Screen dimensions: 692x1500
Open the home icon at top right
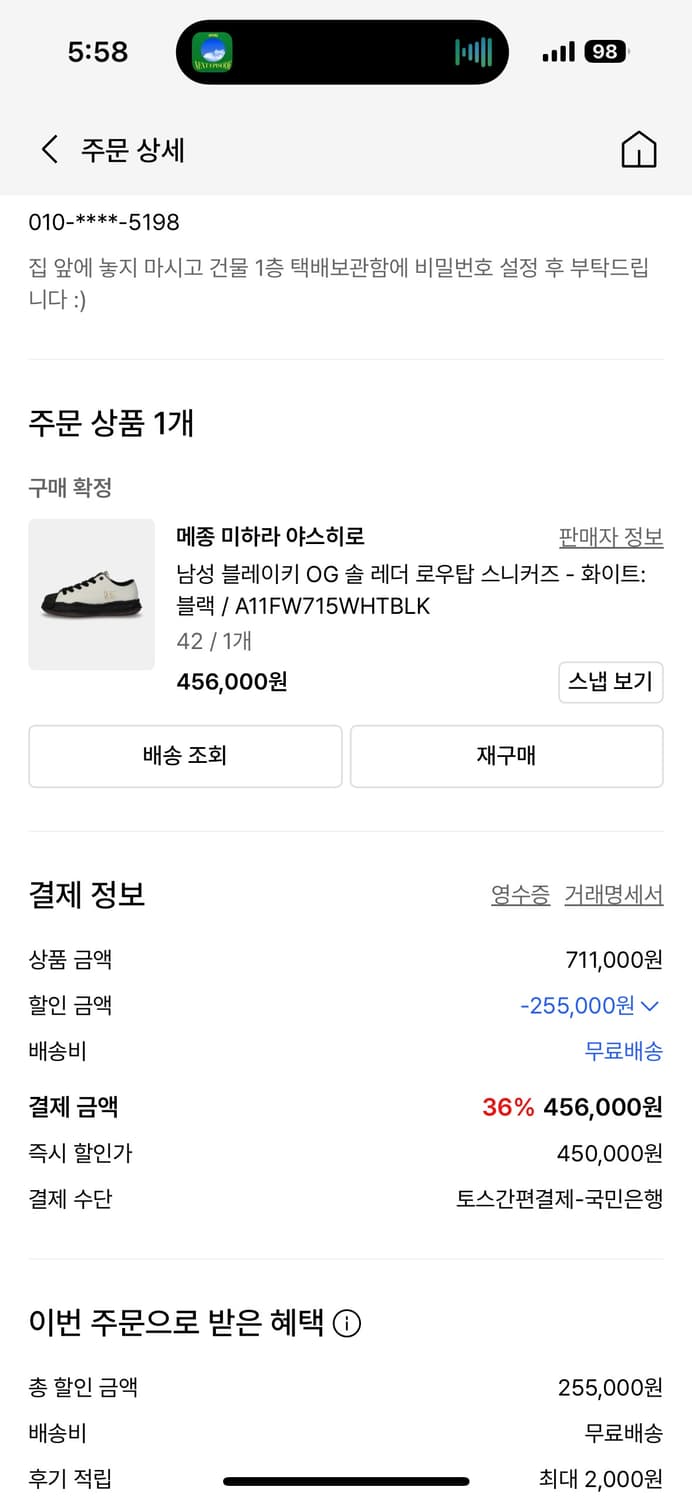tap(639, 150)
